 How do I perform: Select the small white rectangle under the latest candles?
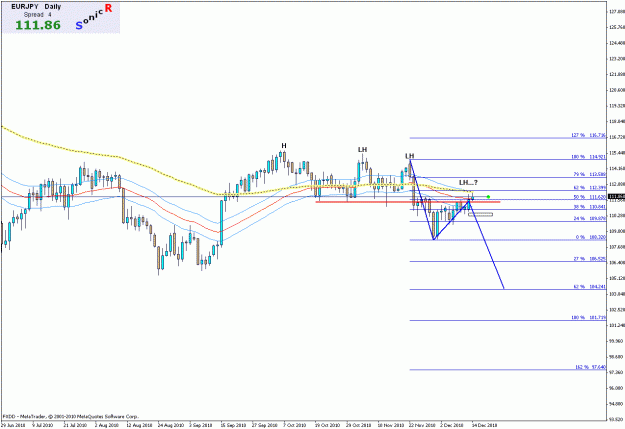click(x=480, y=214)
